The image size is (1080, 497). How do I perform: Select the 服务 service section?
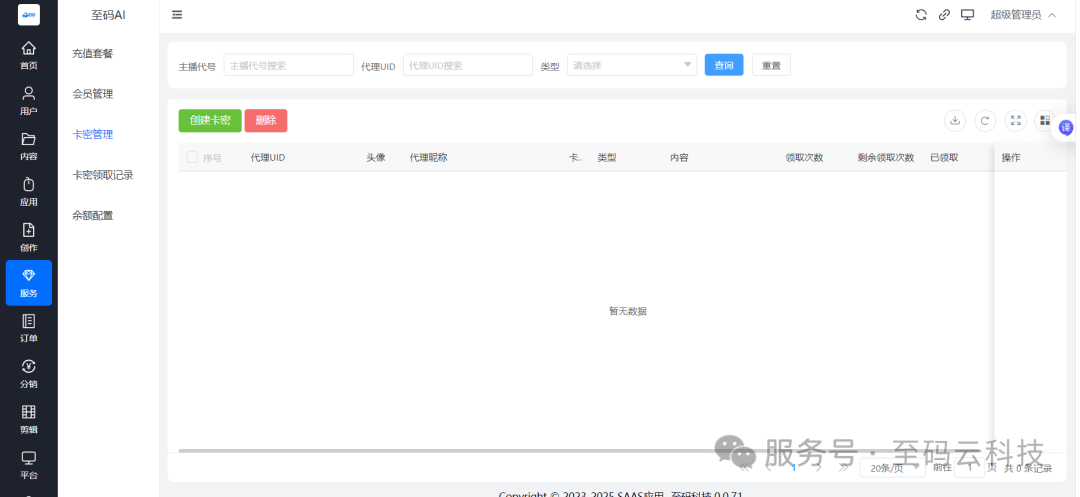(x=28, y=283)
